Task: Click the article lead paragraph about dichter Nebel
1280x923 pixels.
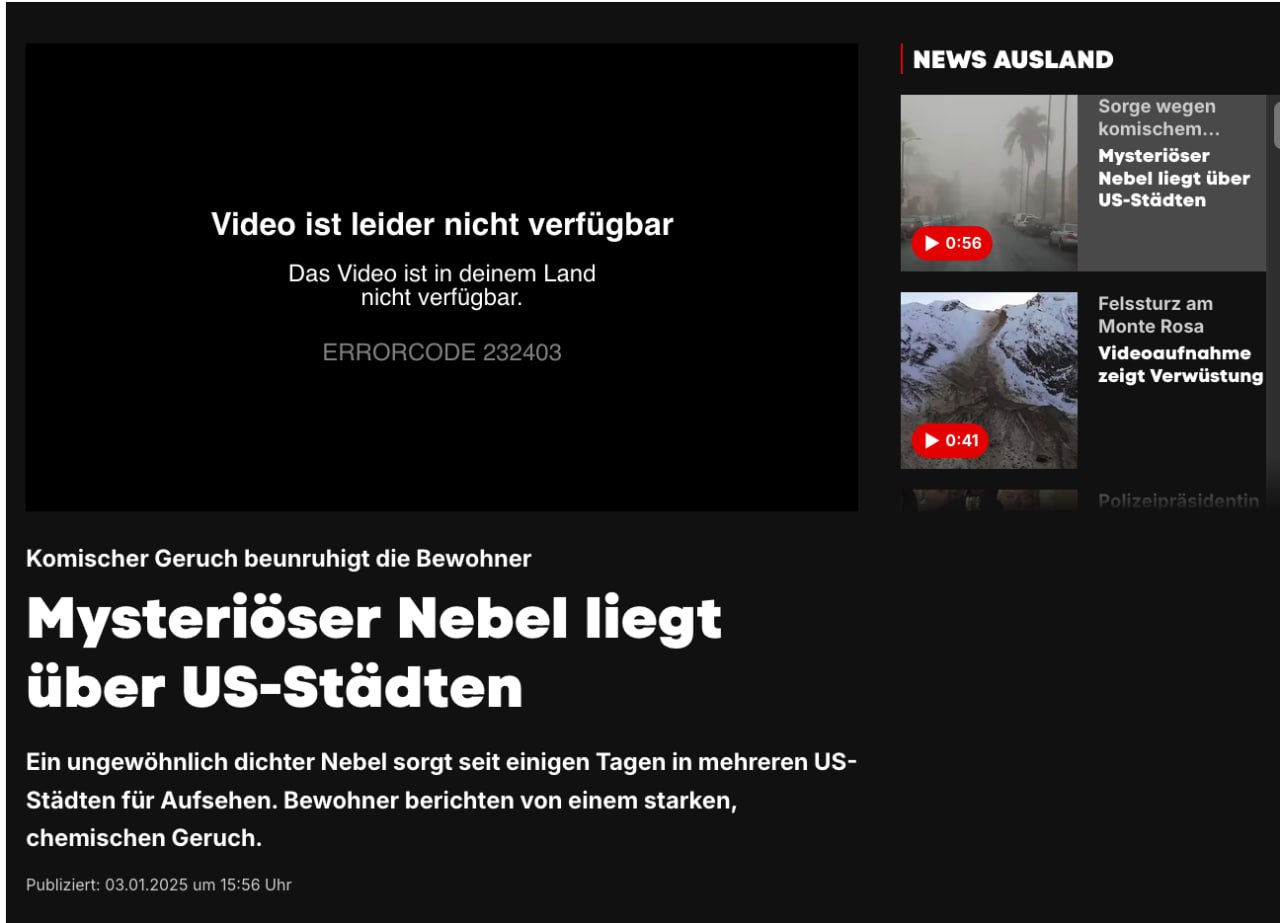Action: [x=442, y=801]
